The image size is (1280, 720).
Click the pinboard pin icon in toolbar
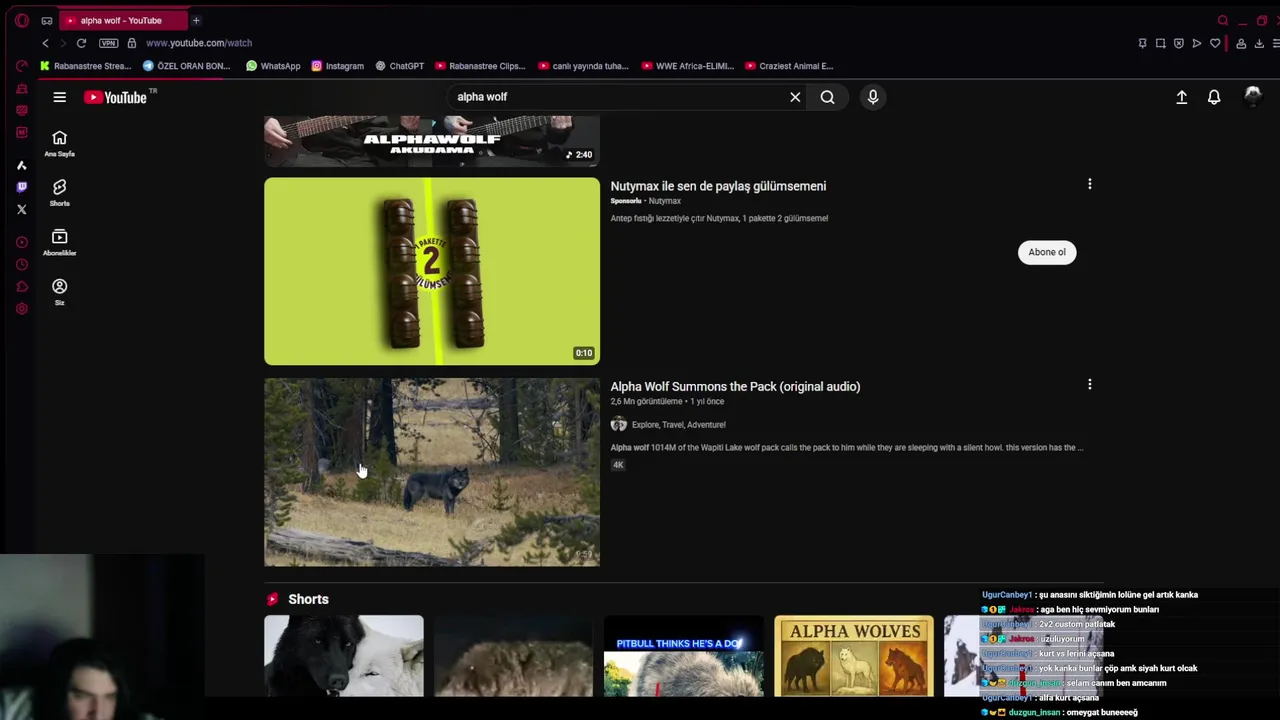pyautogui.click(x=1142, y=43)
